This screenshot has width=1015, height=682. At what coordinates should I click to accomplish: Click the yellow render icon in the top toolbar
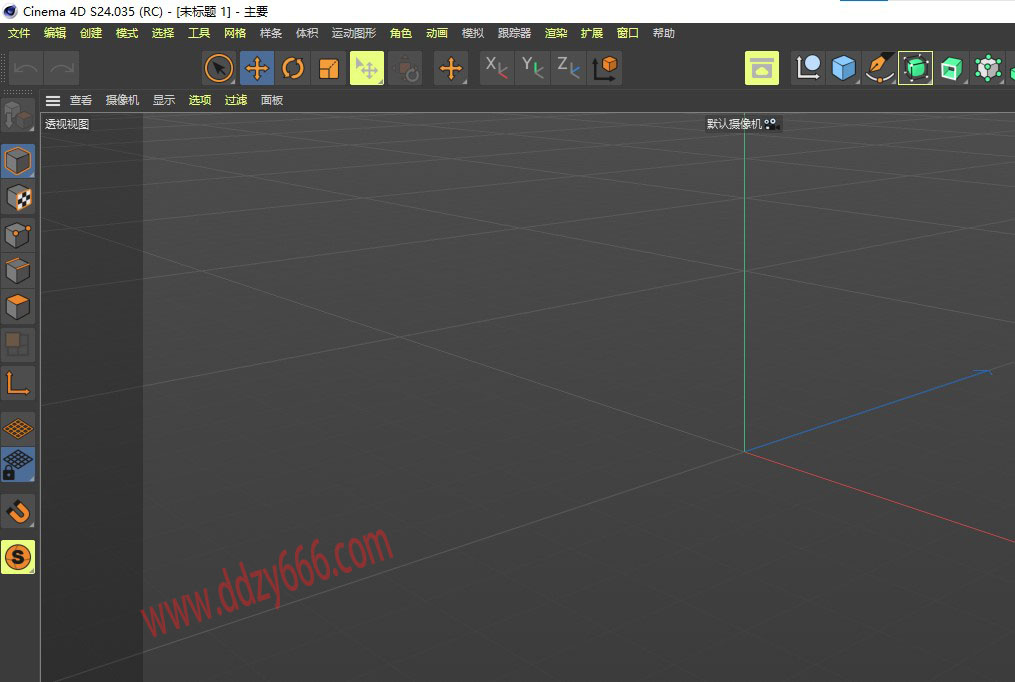click(x=762, y=68)
